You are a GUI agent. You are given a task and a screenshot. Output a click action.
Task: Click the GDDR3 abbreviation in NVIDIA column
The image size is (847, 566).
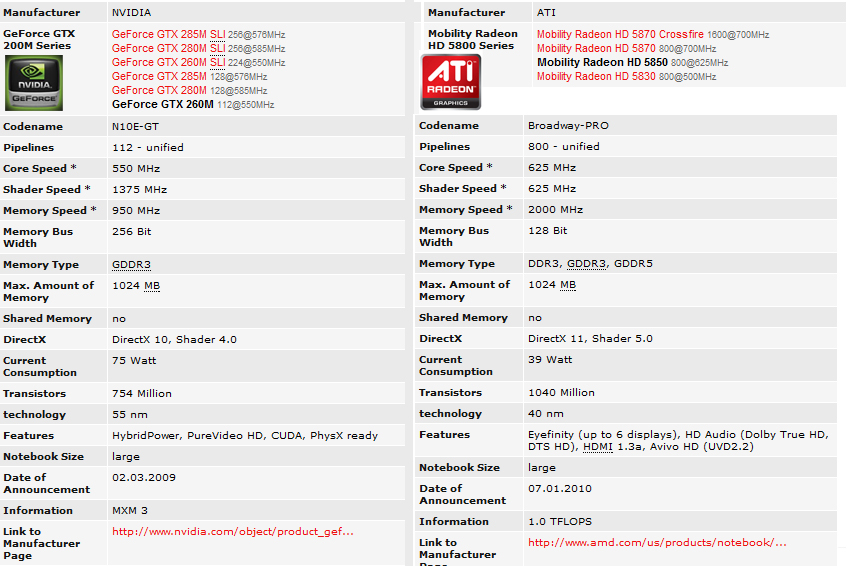coord(131,265)
